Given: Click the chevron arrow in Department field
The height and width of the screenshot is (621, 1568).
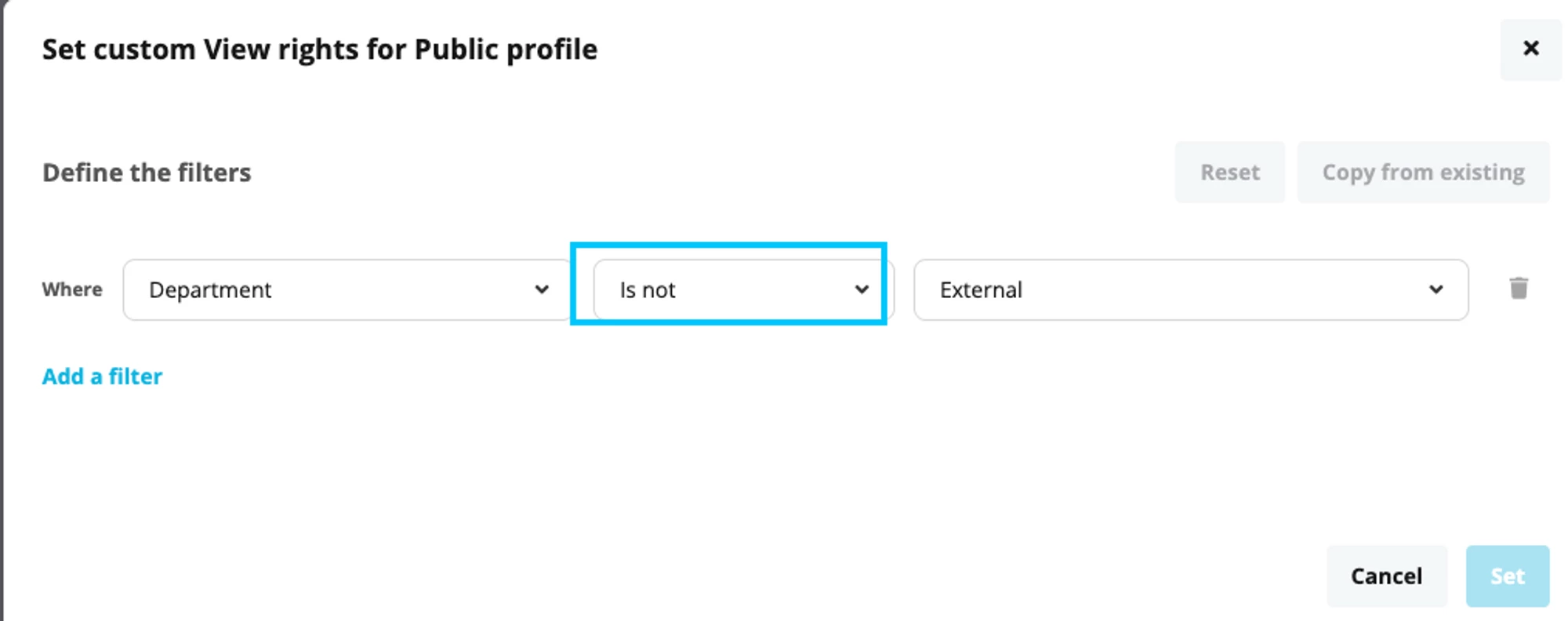Looking at the screenshot, I should click(x=542, y=289).
